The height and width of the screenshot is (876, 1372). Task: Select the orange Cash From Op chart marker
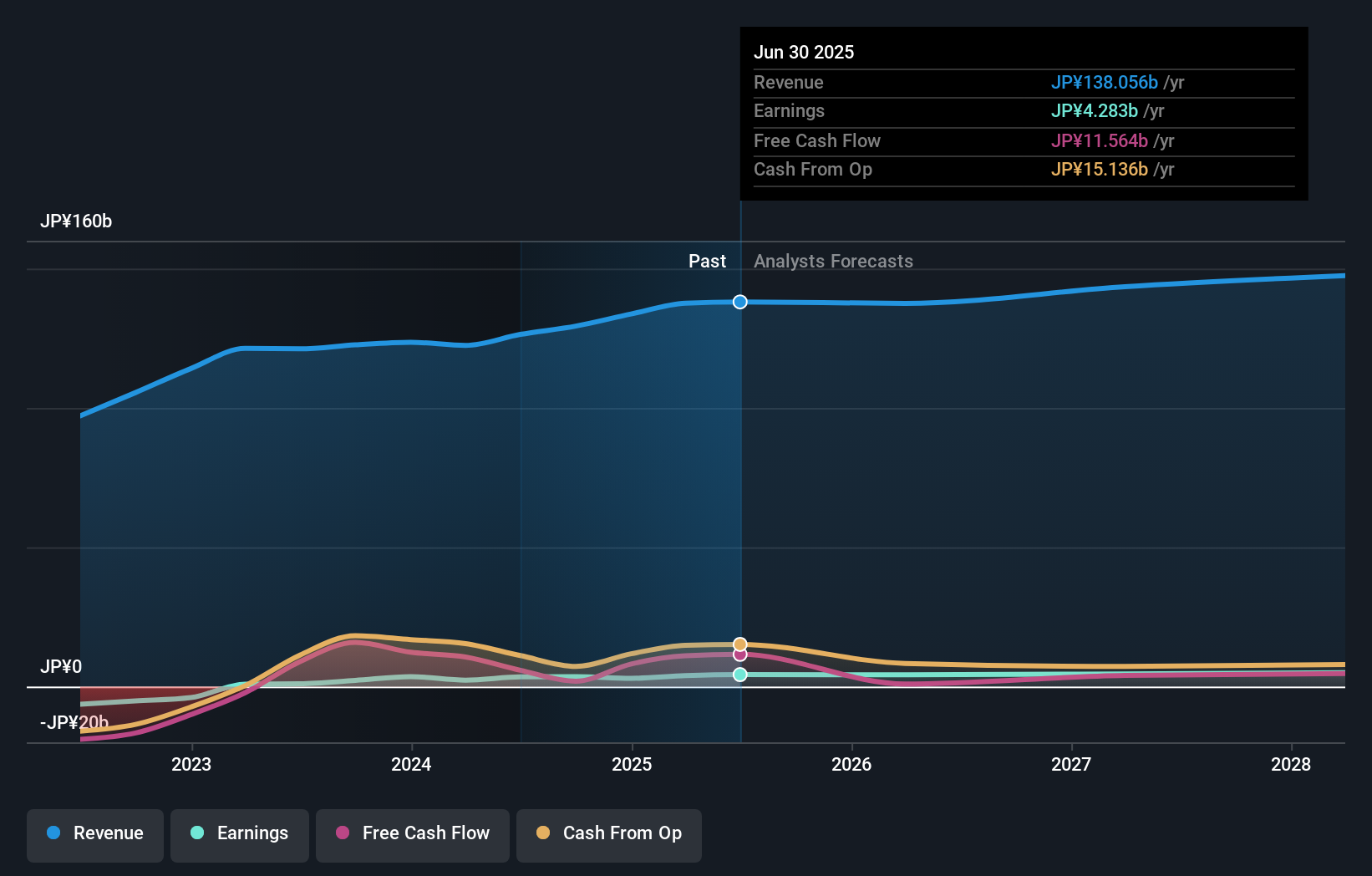tap(739, 643)
